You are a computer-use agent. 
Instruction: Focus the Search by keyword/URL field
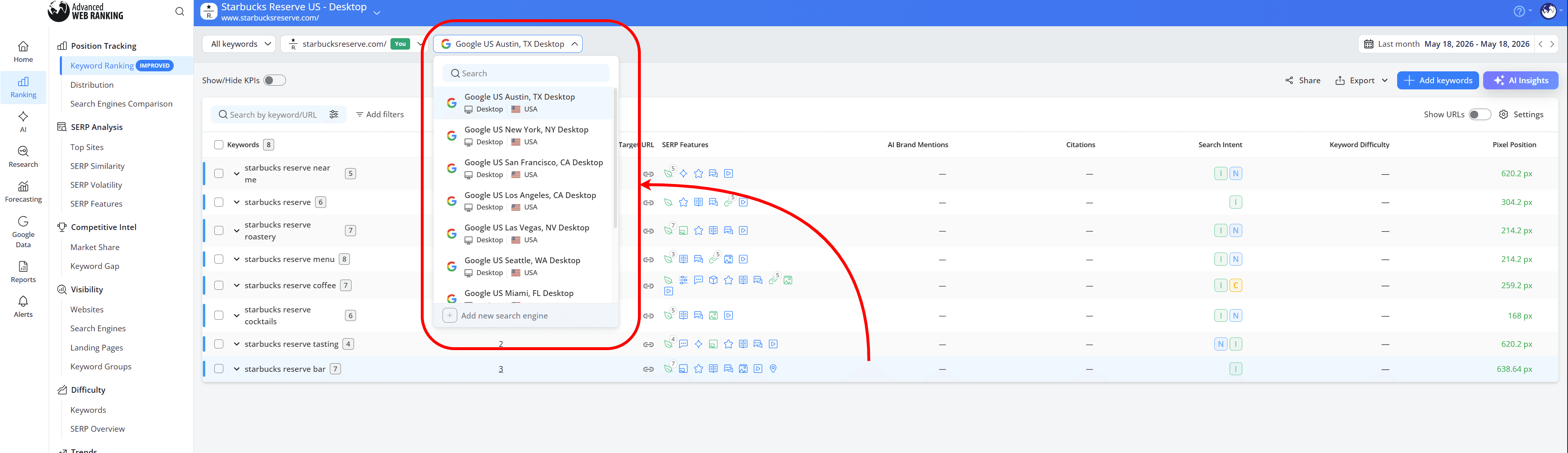(278, 114)
